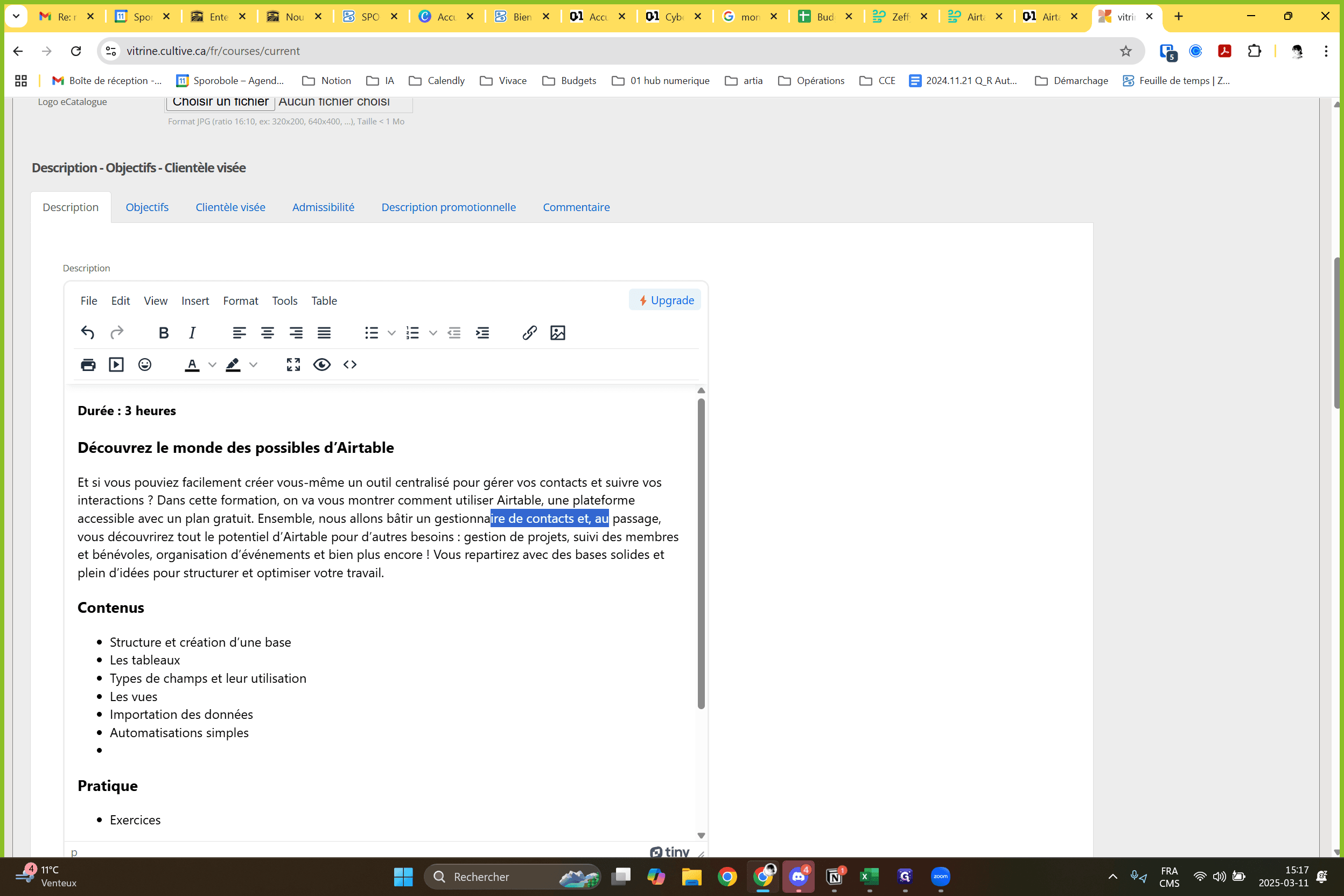Go to the Commentaire tab
This screenshot has height=896, width=1344.
pyautogui.click(x=576, y=207)
